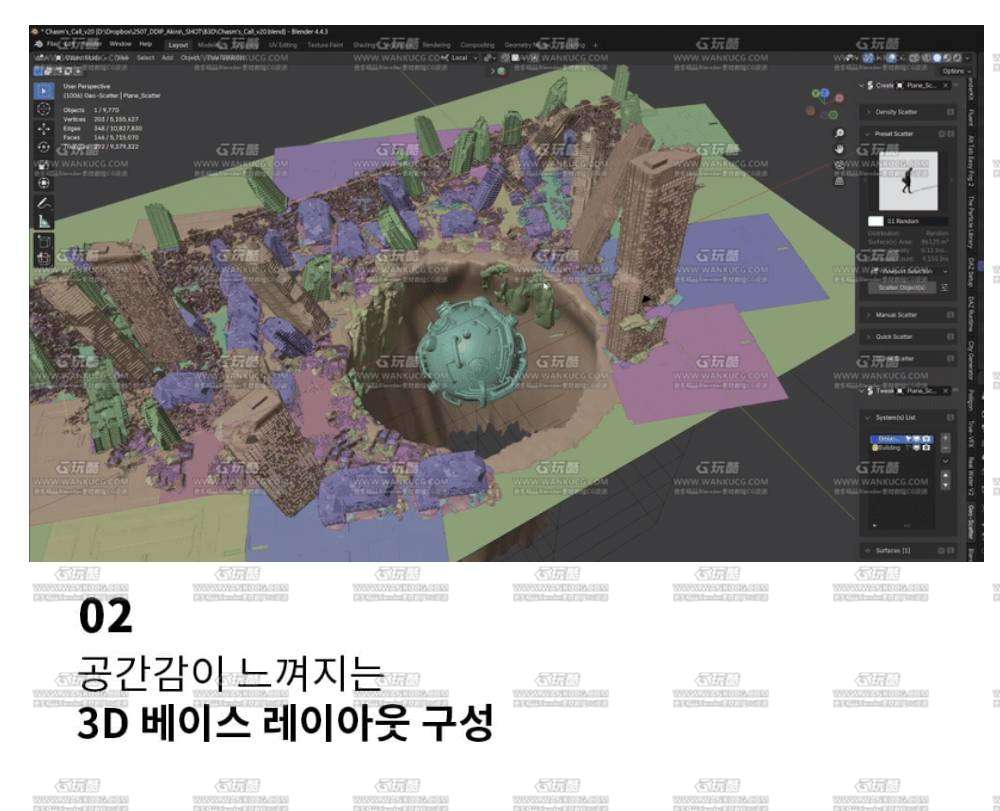Click the orientation navigation gizmo
The image size is (1000, 811).
(826, 100)
